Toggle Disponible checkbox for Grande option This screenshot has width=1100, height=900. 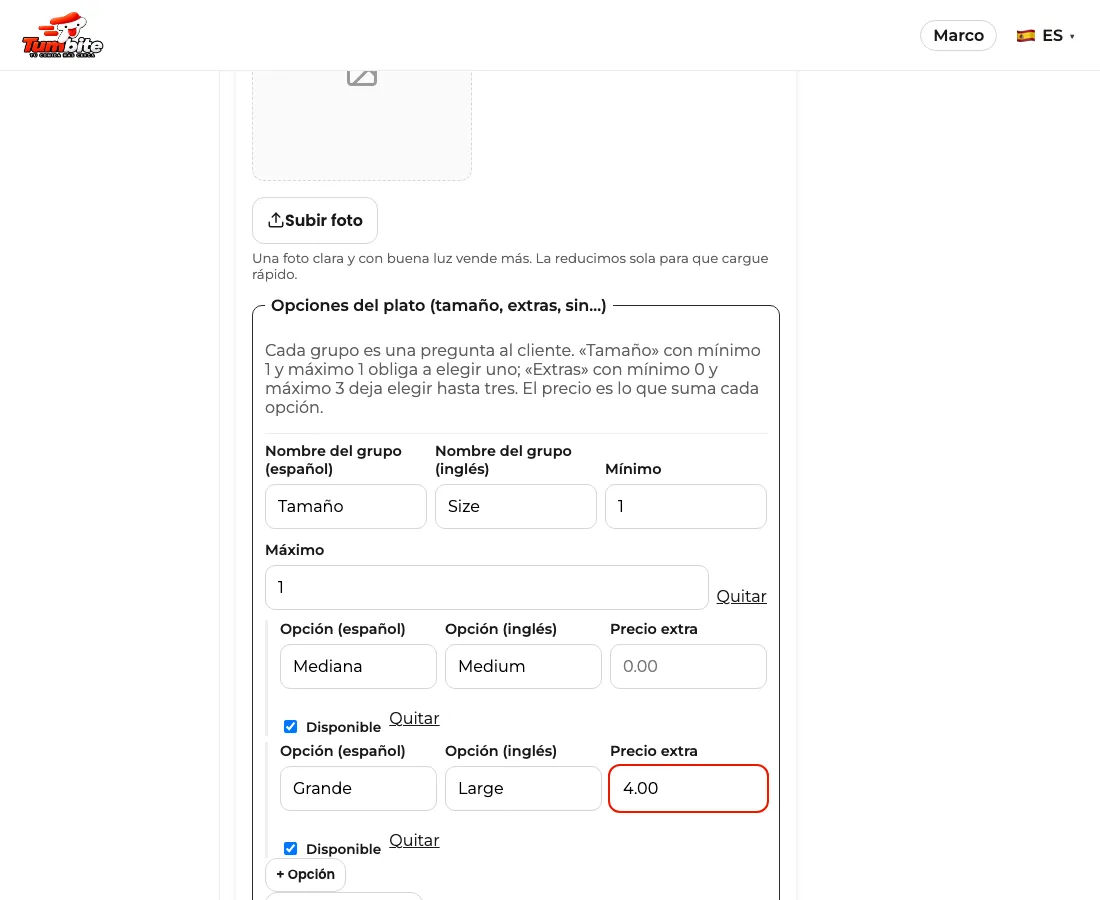click(290, 849)
